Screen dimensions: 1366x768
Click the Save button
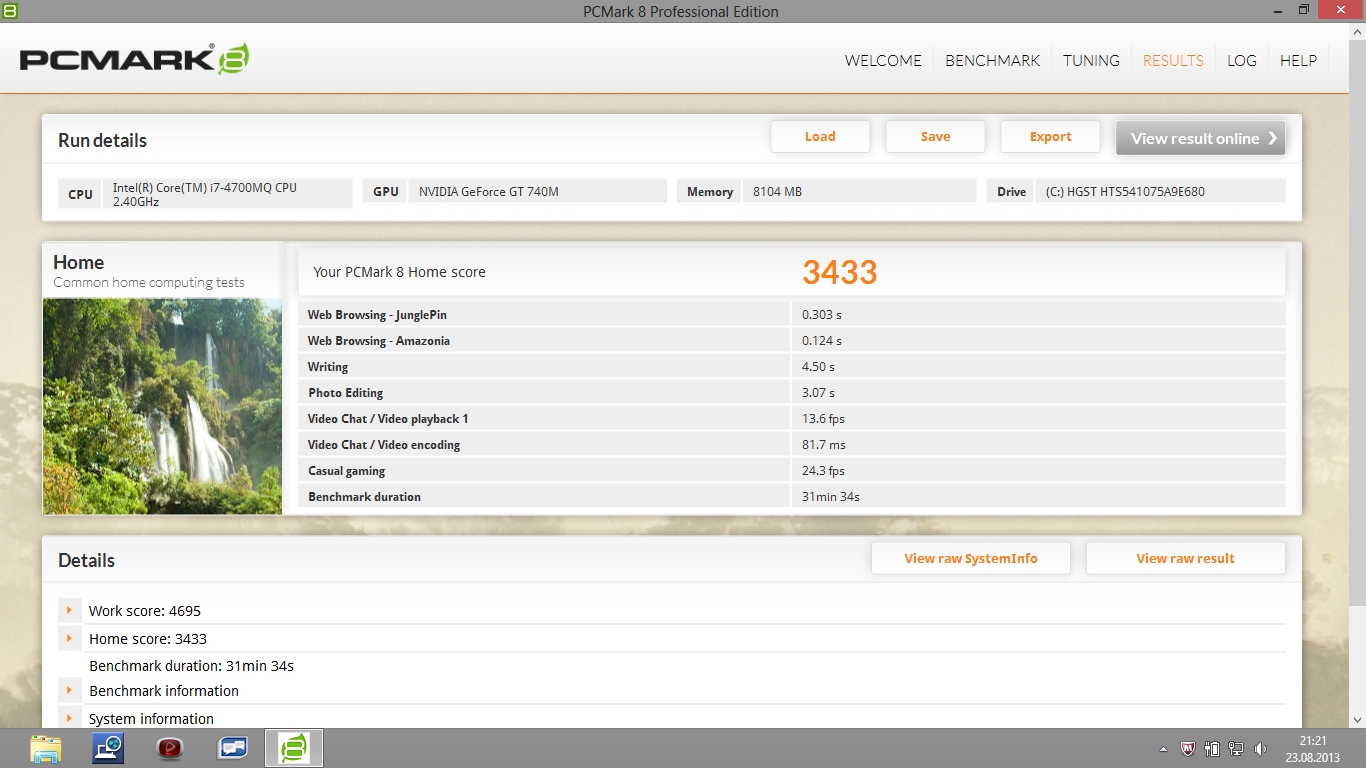coord(935,137)
